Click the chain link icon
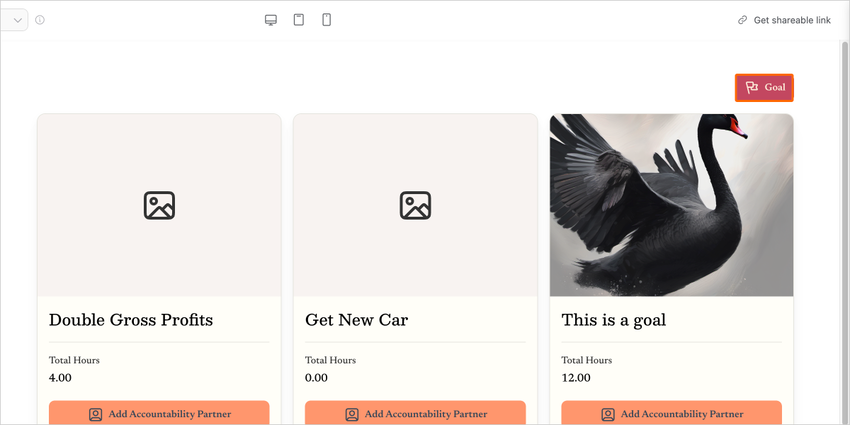This screenshot has height=425, width=850. 742,20
